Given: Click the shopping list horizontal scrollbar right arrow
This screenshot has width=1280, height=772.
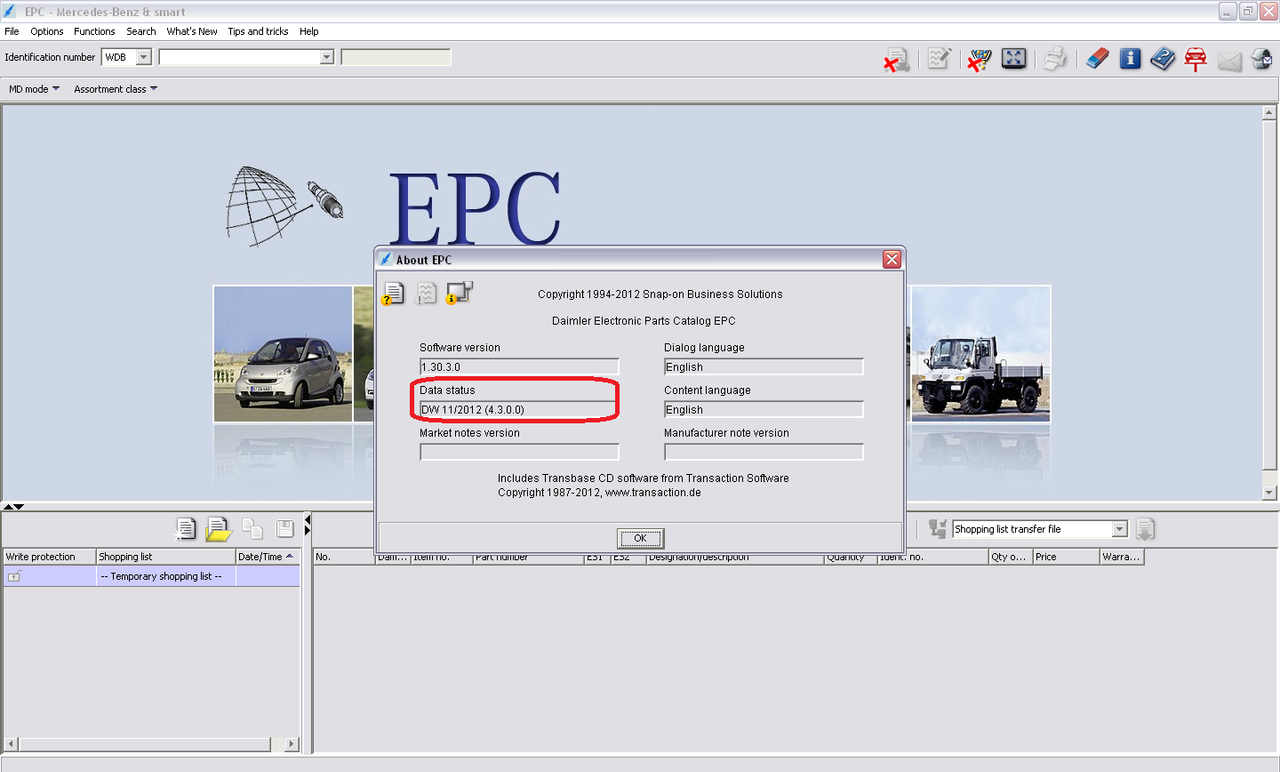Looking at the screenshot, I should pos(292,744).
